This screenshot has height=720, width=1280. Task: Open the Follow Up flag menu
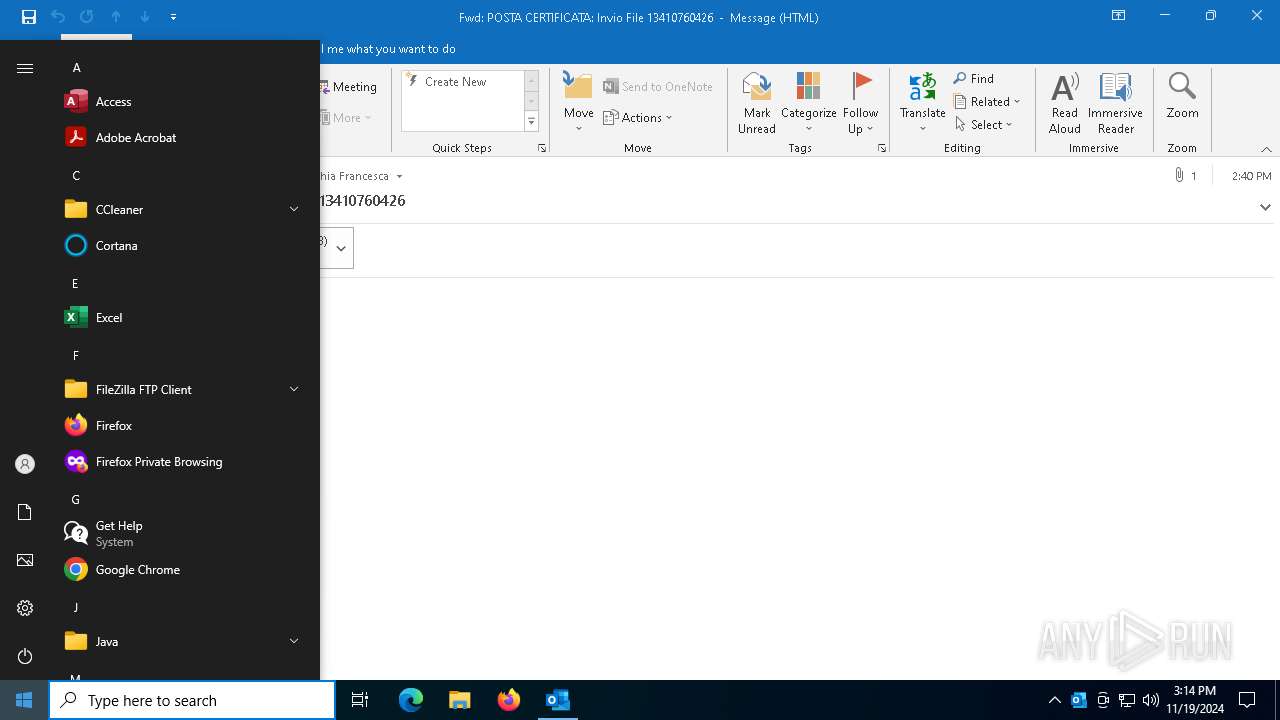[860, 103]
